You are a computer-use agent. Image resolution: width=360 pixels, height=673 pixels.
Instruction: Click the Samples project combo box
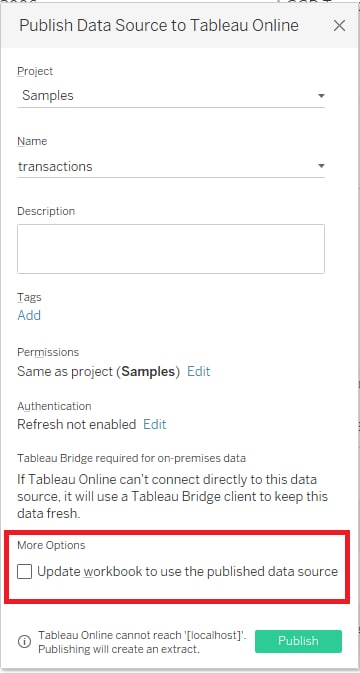point(171,96)
